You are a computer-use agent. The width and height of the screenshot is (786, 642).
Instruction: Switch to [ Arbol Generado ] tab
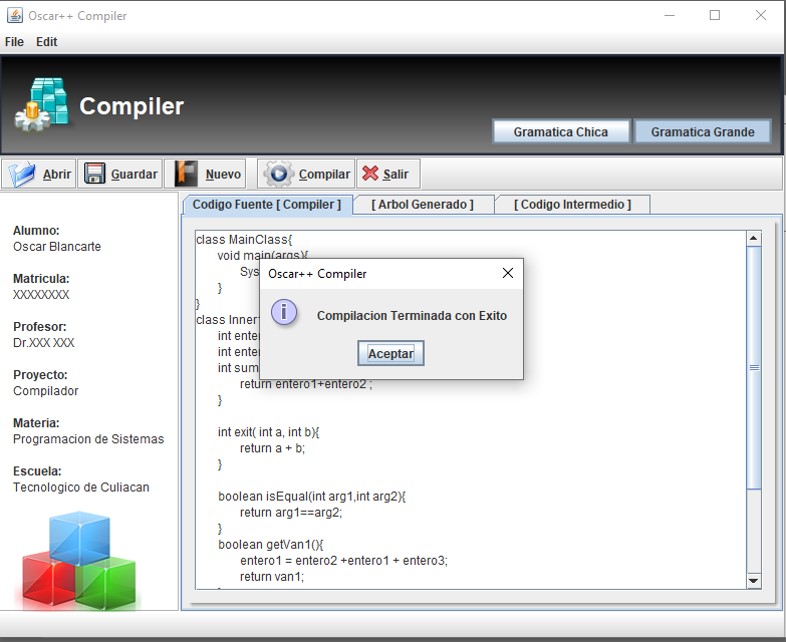422,204
